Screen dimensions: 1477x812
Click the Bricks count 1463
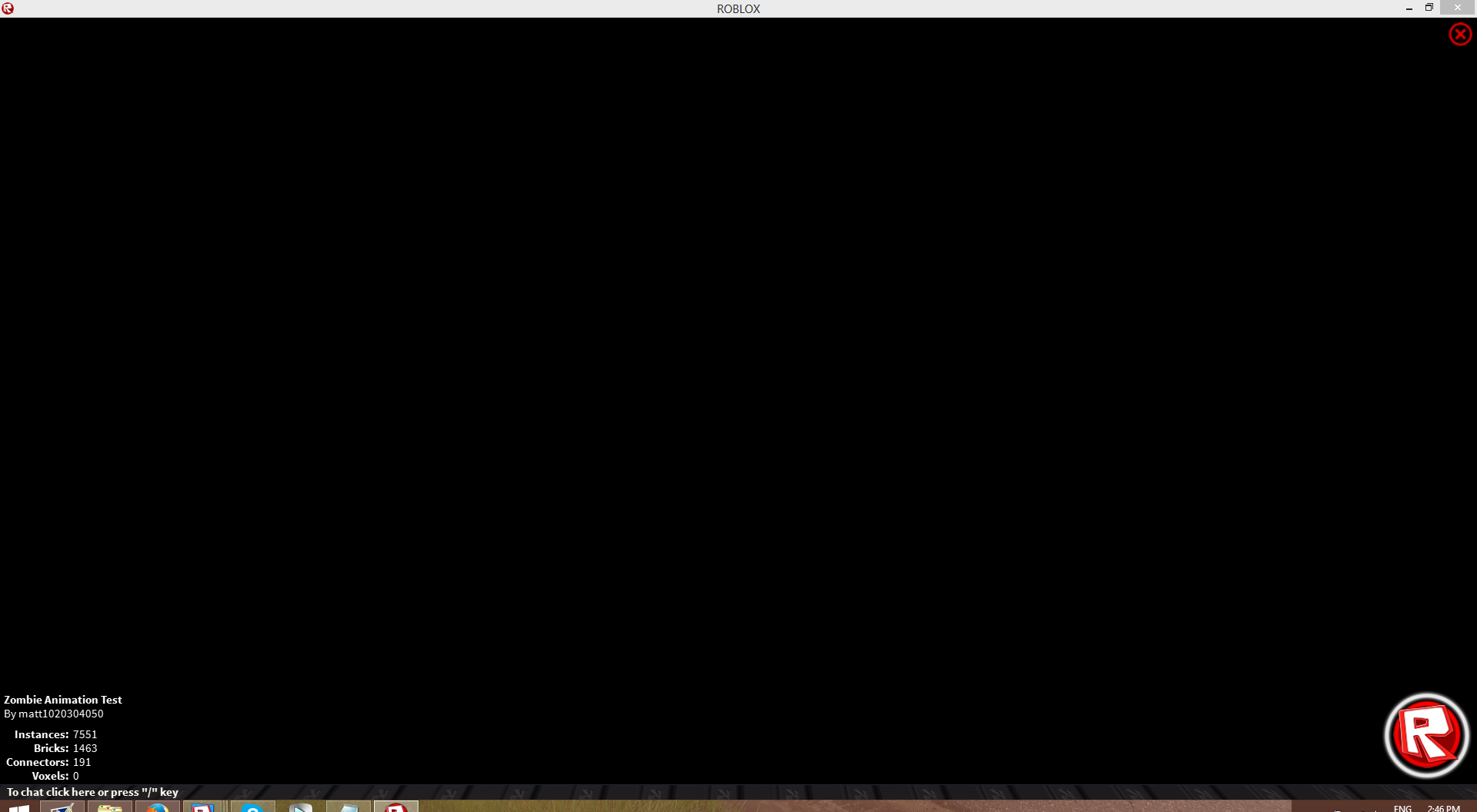[85, 748]
